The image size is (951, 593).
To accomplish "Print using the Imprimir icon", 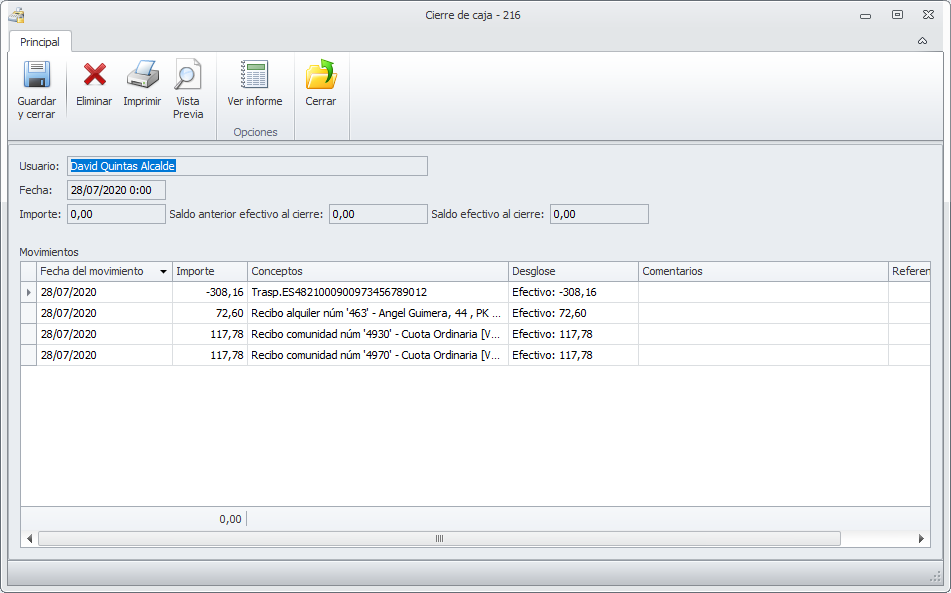I will coord(143,75).
